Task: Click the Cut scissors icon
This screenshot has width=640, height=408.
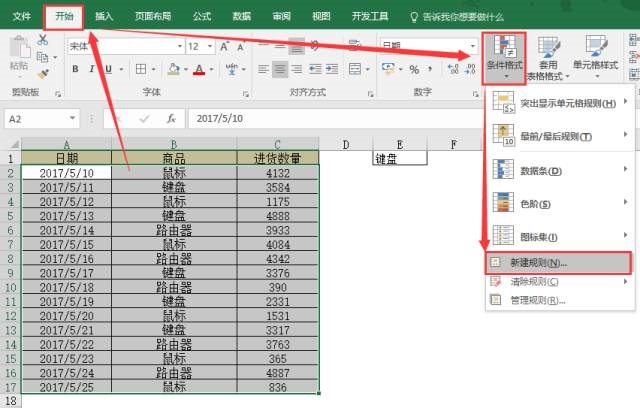Action: coord(43,40)
